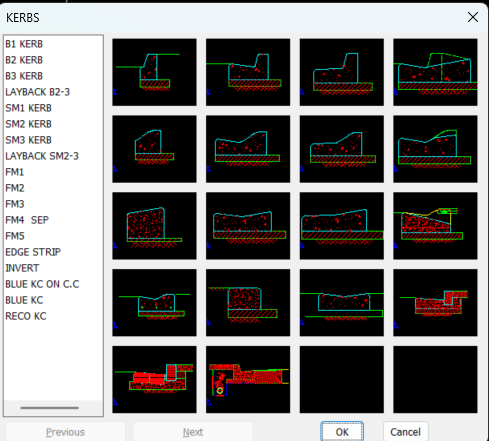This screenshot has width=489, height=441.
Task: Pick SM3 KERB from the list
Action: pos(28,140)
